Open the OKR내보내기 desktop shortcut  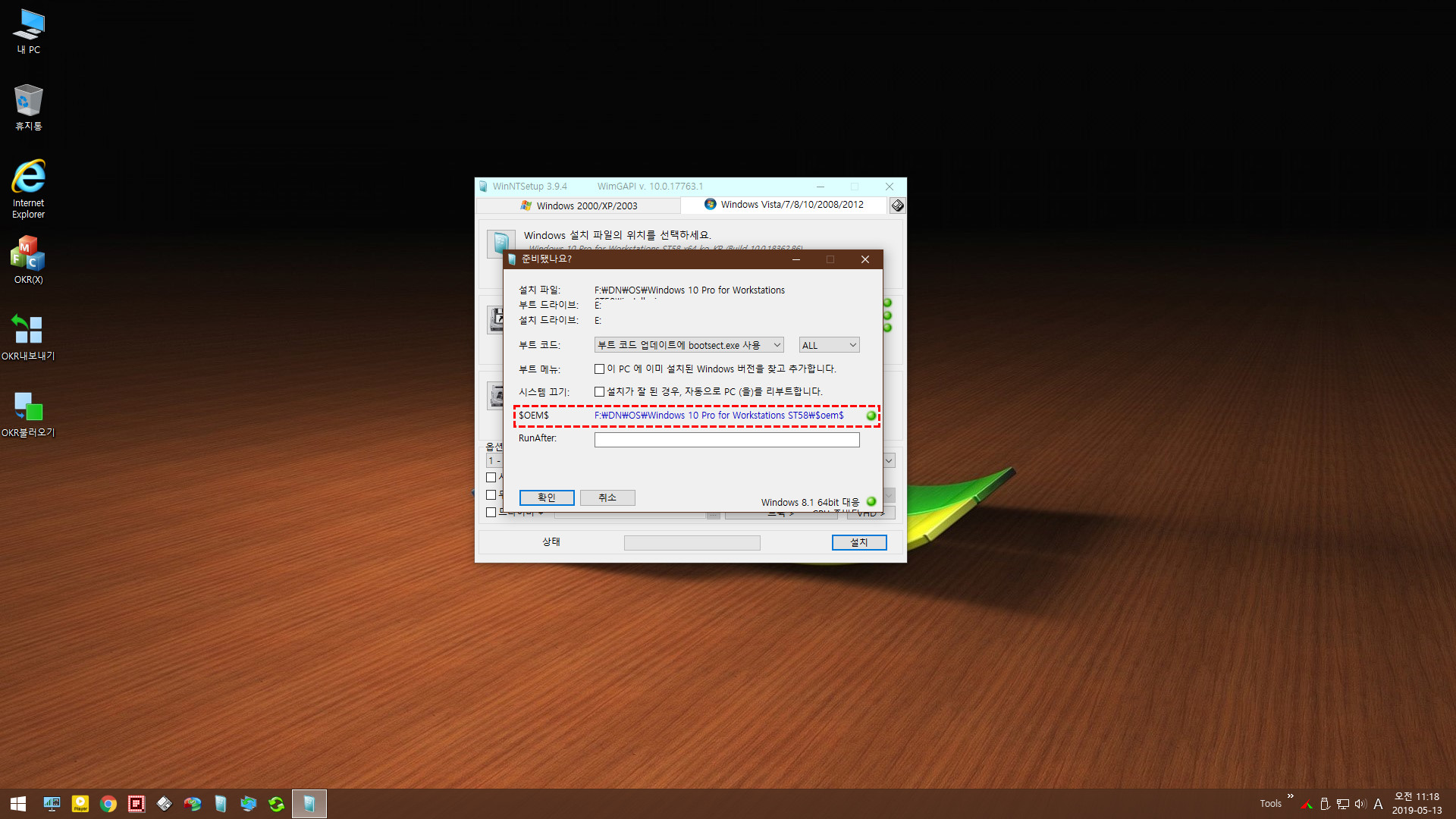coord(29,337)
